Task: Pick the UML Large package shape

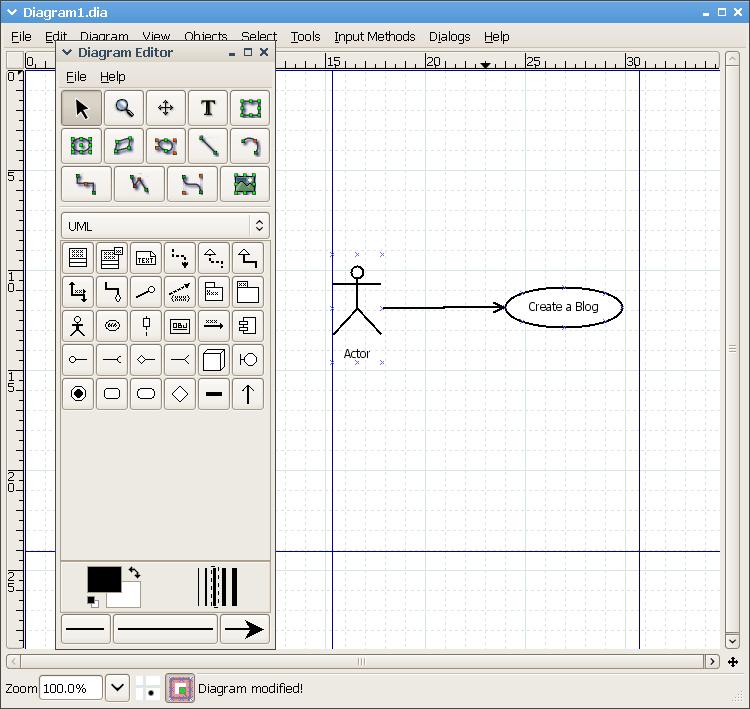Action: [x=248, y=292]
